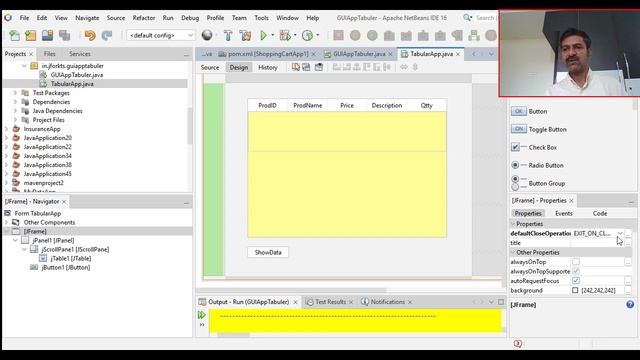Click the title property value field
The width and height of the screenshot is (640, 360).
pyautogui.click(x=597, y=242)
